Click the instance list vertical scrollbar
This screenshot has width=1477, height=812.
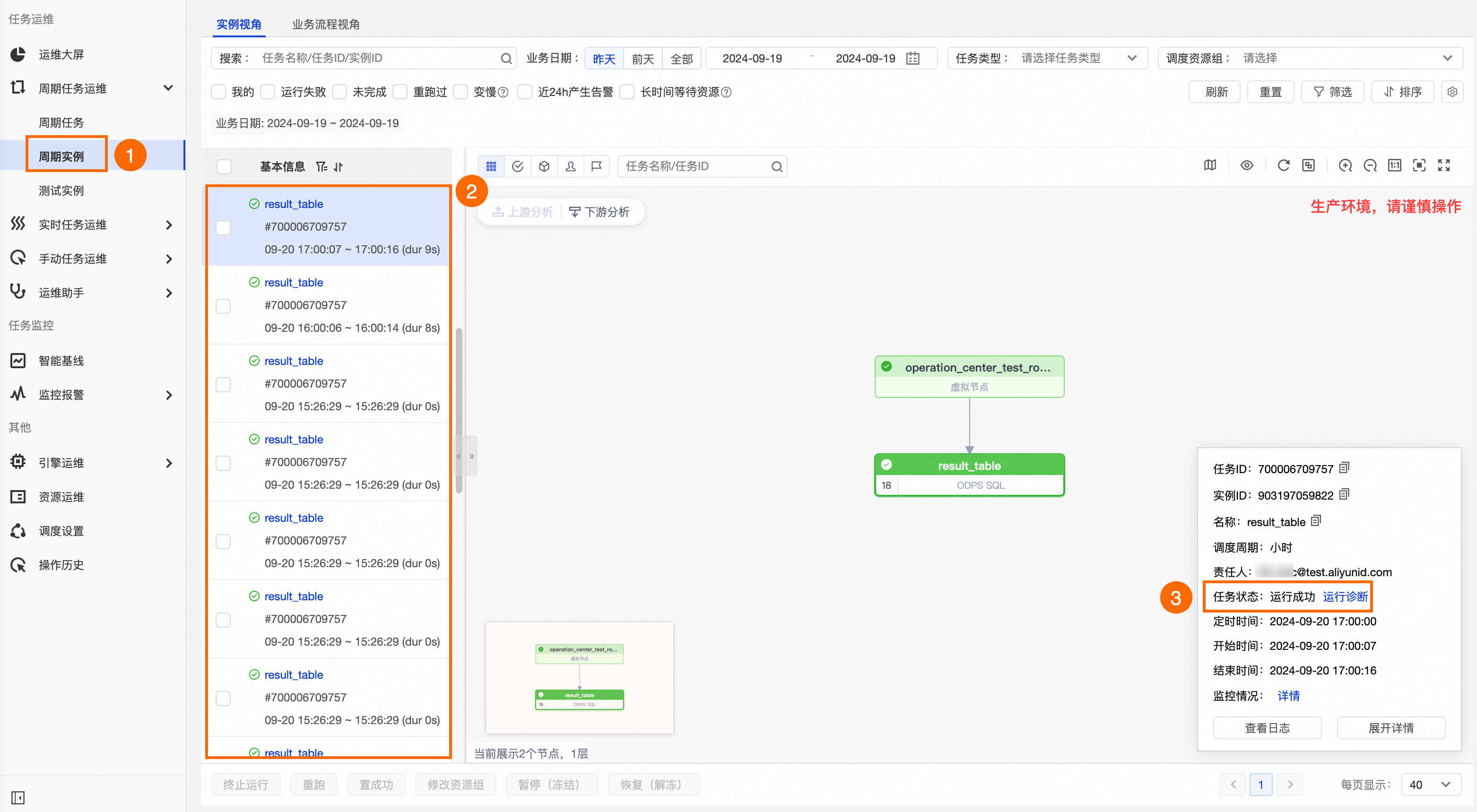click(459, 410)
